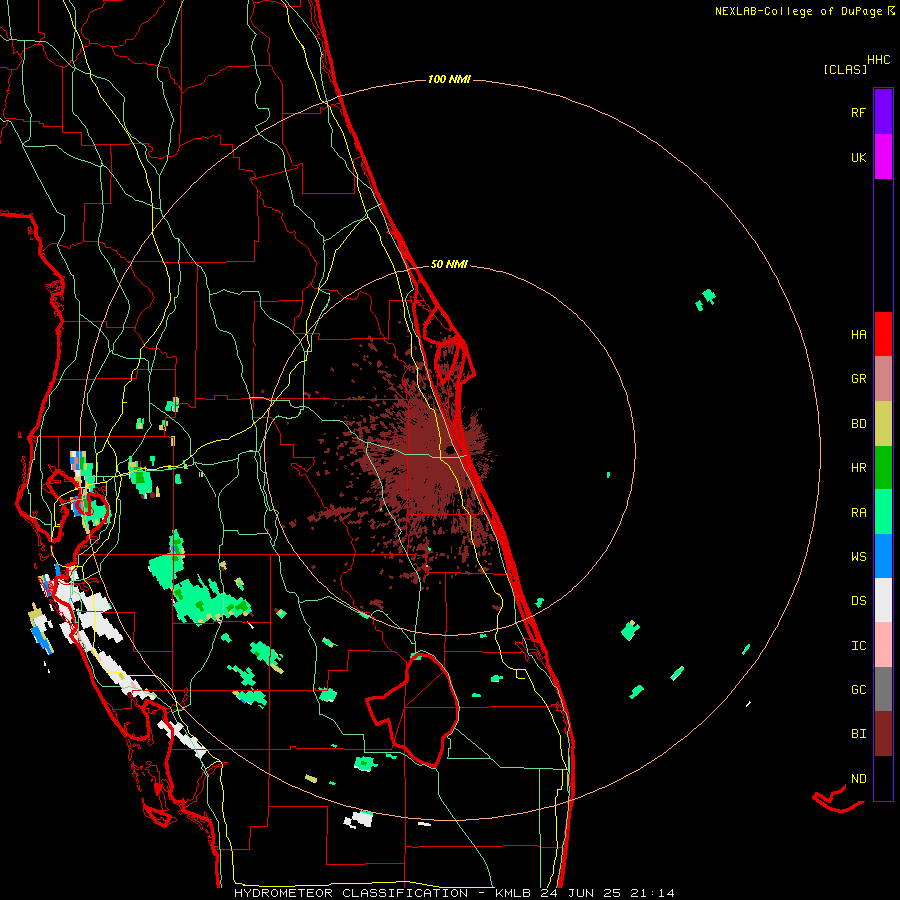Click the ND legend label
Viewport: 900px width, 900px height.
coord(859,779)
